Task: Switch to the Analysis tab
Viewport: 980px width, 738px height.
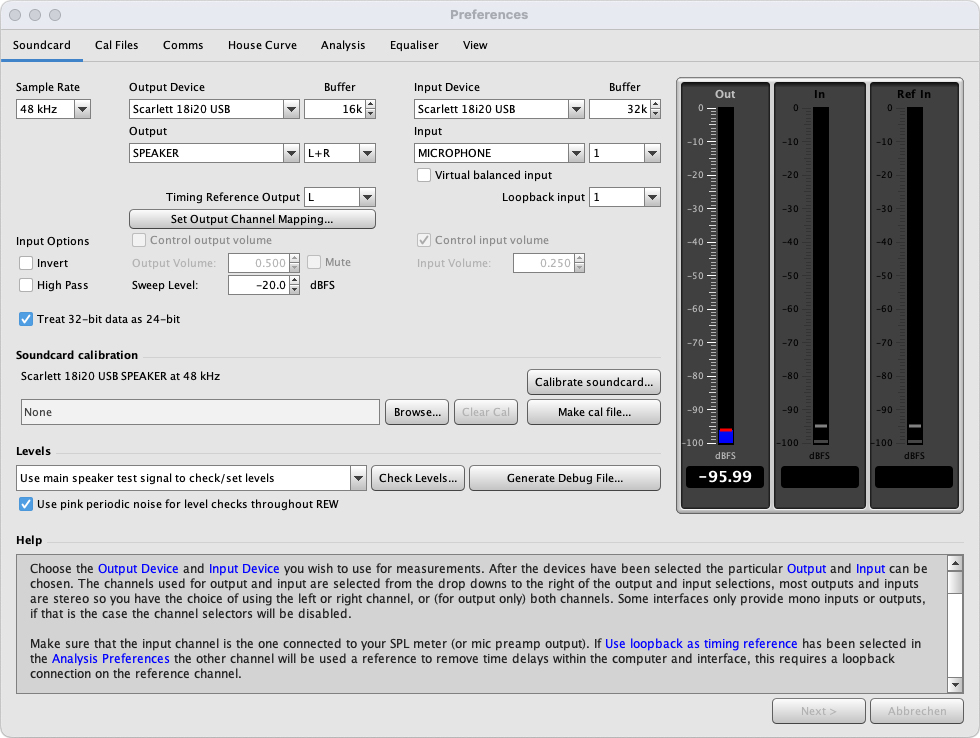Action: point(343,45)
